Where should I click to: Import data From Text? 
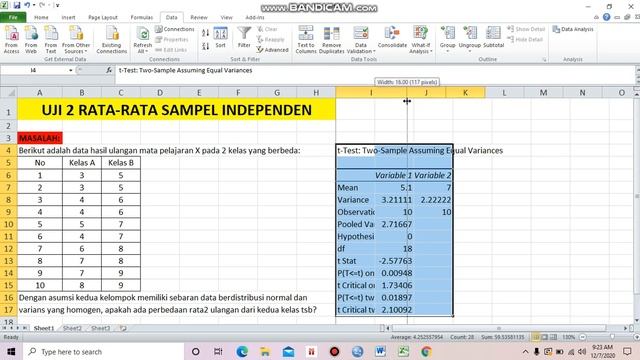pos(51,40)
